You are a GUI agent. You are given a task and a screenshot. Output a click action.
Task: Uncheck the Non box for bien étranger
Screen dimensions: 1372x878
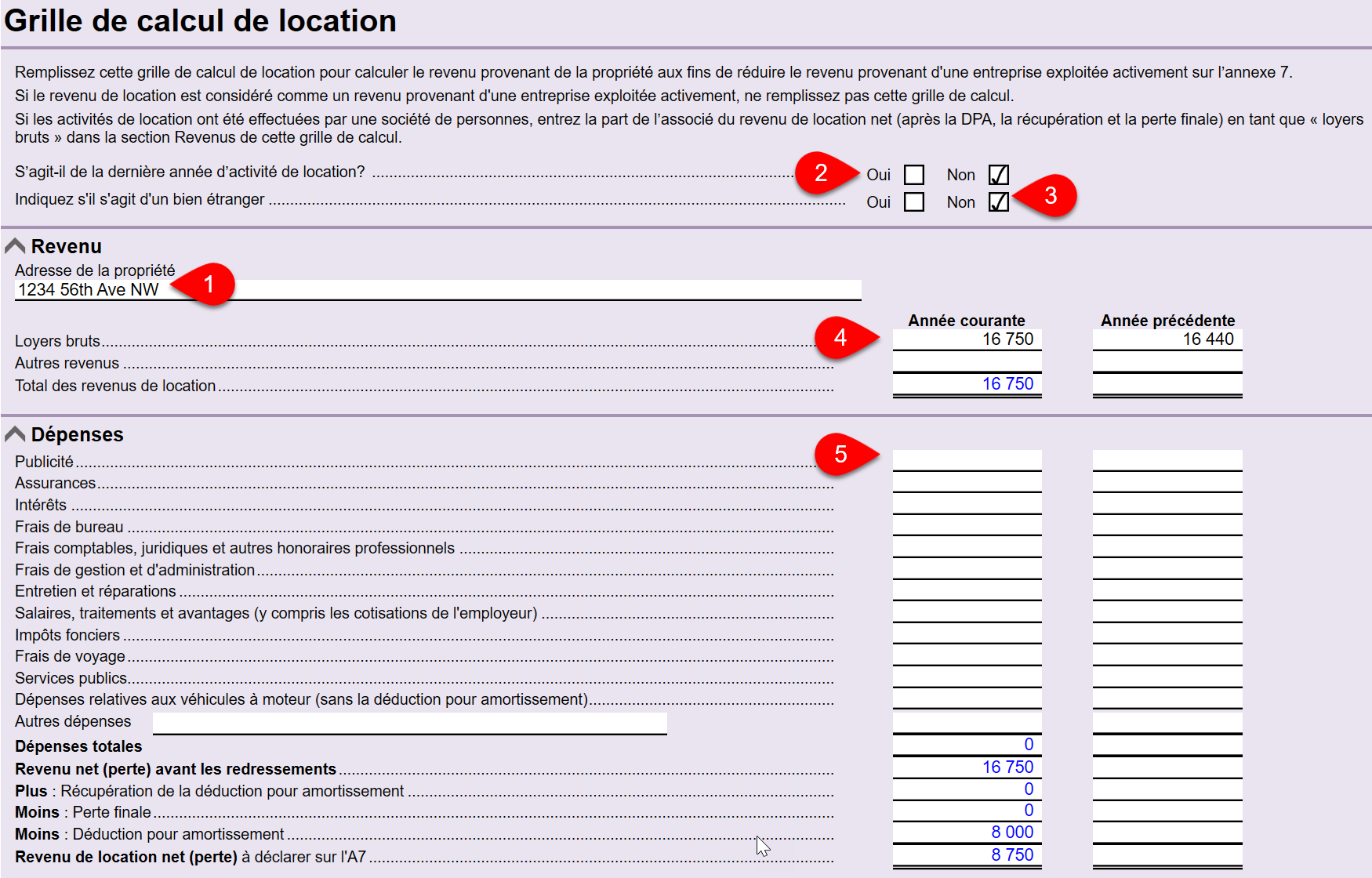[x=998, y=201]
